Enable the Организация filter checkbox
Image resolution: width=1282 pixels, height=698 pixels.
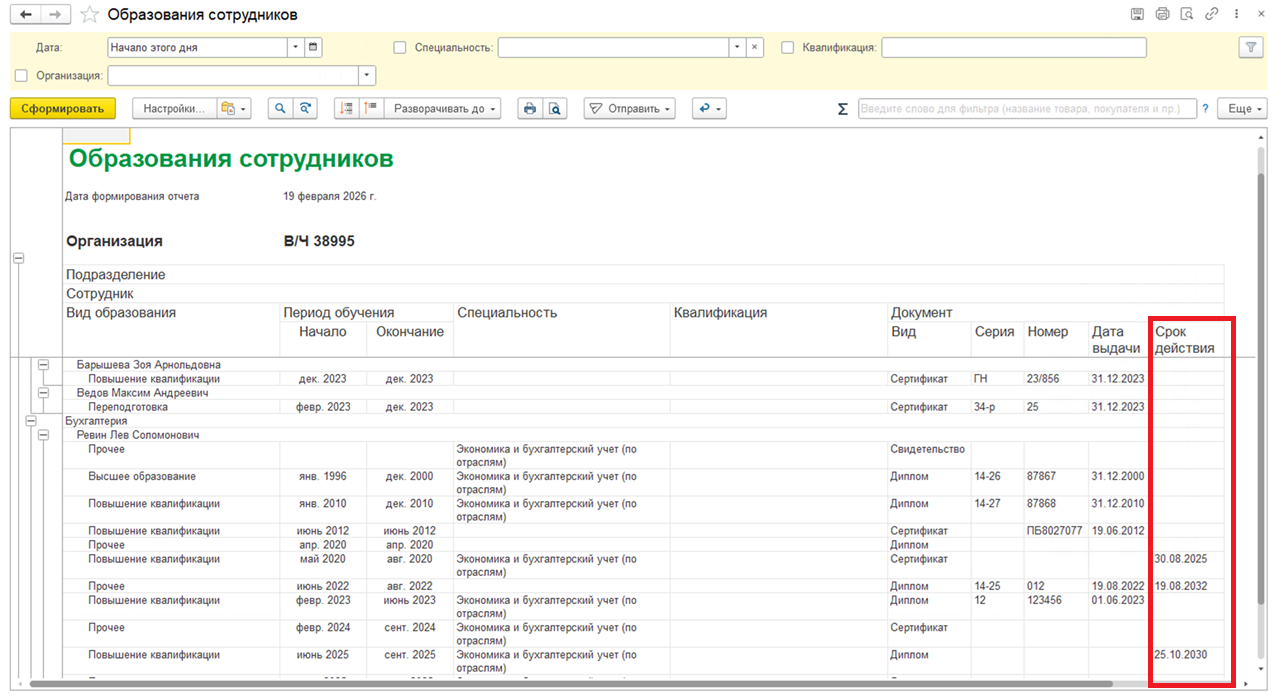(x=22, y=75)
